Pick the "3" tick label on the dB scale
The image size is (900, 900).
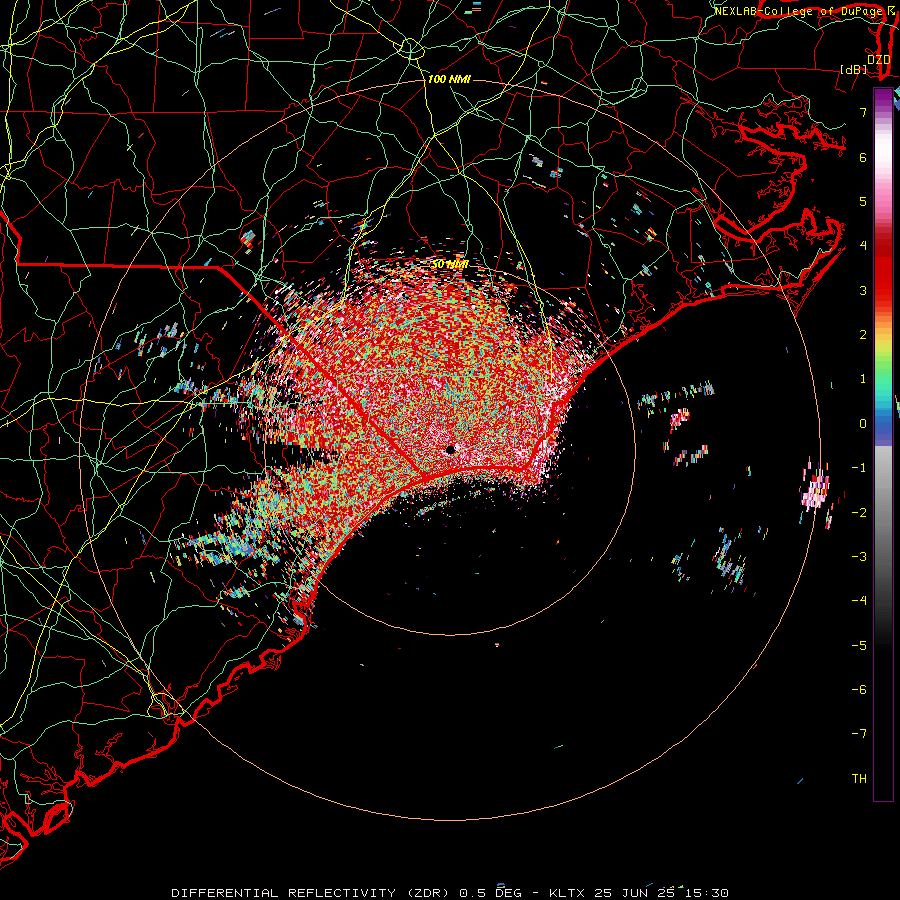point(863,290)
